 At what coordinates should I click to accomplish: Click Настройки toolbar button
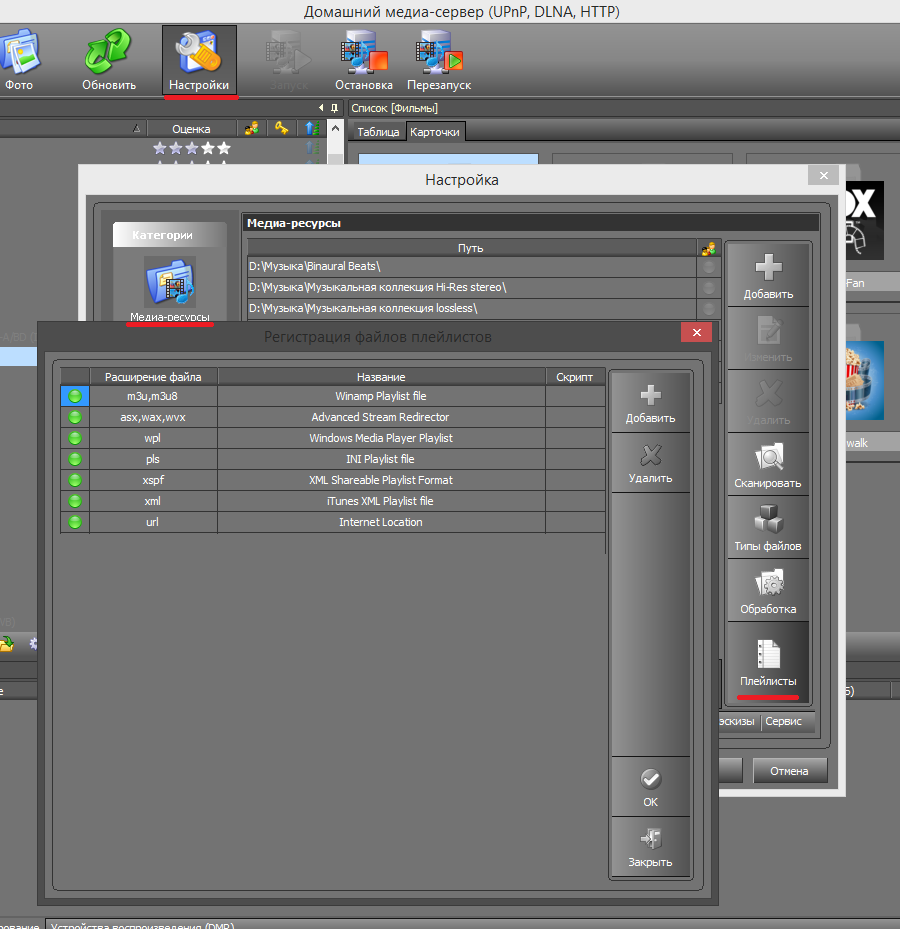(199, 62)
